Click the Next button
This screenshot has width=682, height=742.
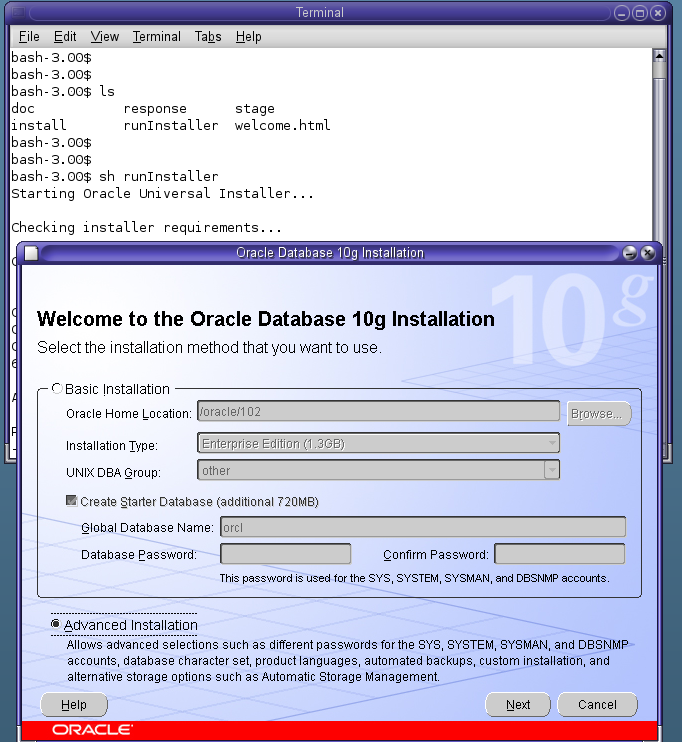coord(518,704)
